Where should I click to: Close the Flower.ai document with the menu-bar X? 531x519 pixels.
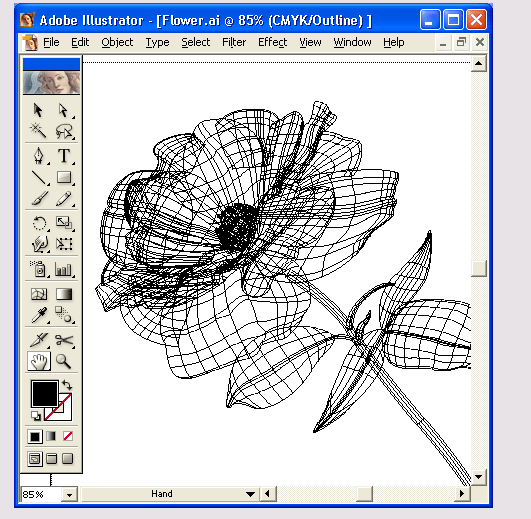pos(480,43)
